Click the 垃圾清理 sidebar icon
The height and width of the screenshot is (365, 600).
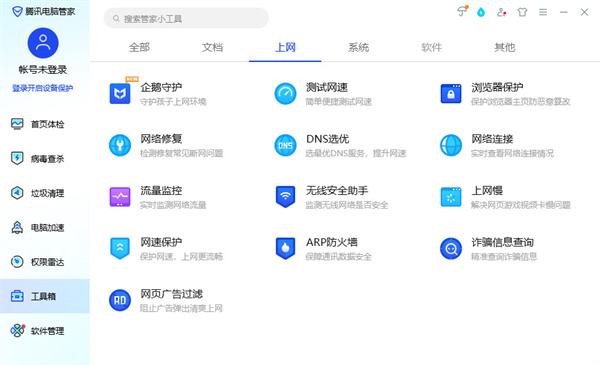click(17, 193)
